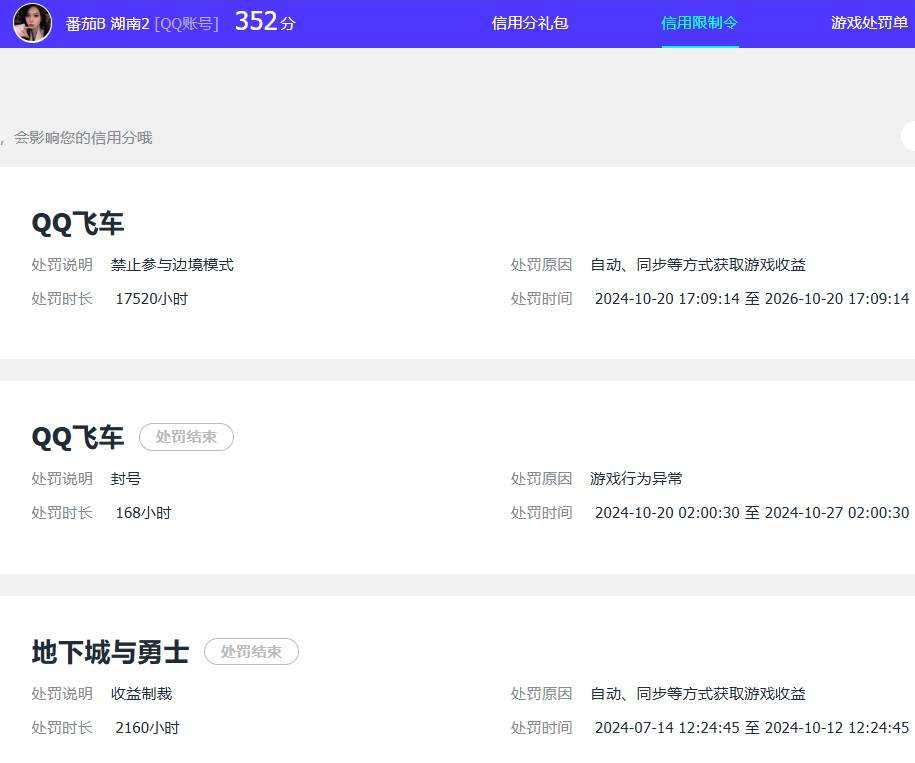Screen dimensions: 915x763
Task: Open the 信用分礼包 tab
Action: point(530,23)
